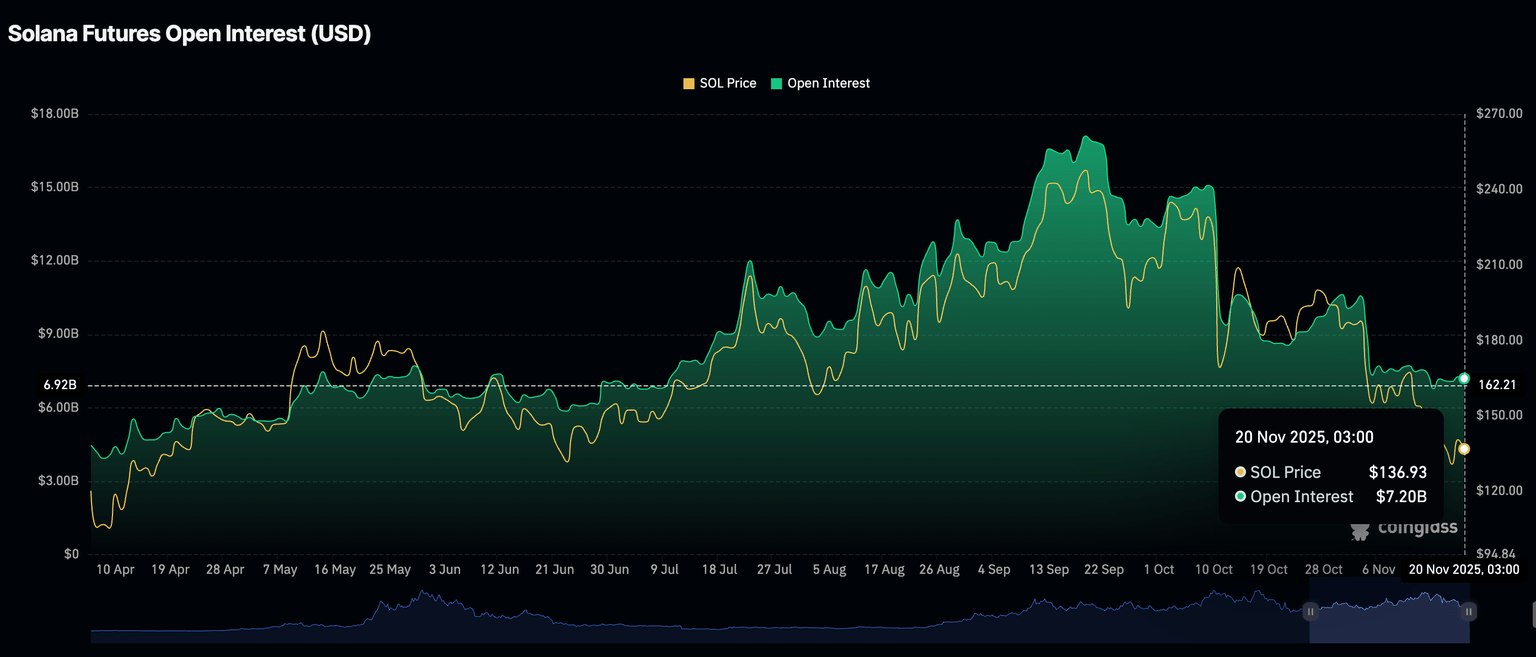The height and width of the screenshot is (657, 1536).
Task: Click the coinglass watermark logo
Action: coord(1403,528)
